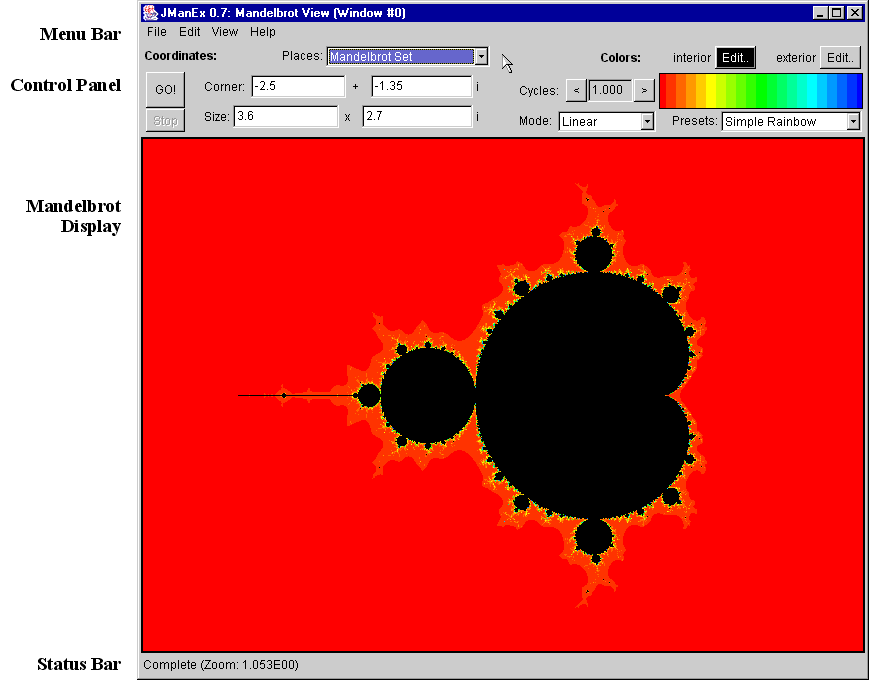Open the Mode dropdown set to Linear
Image resolution: width=869 pixels, height=680 pixels.
point(646,121)
